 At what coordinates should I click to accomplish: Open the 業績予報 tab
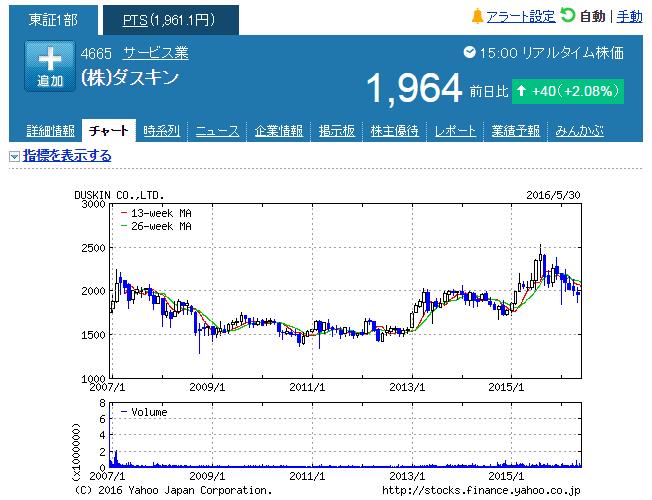click(x=516, y=131)
